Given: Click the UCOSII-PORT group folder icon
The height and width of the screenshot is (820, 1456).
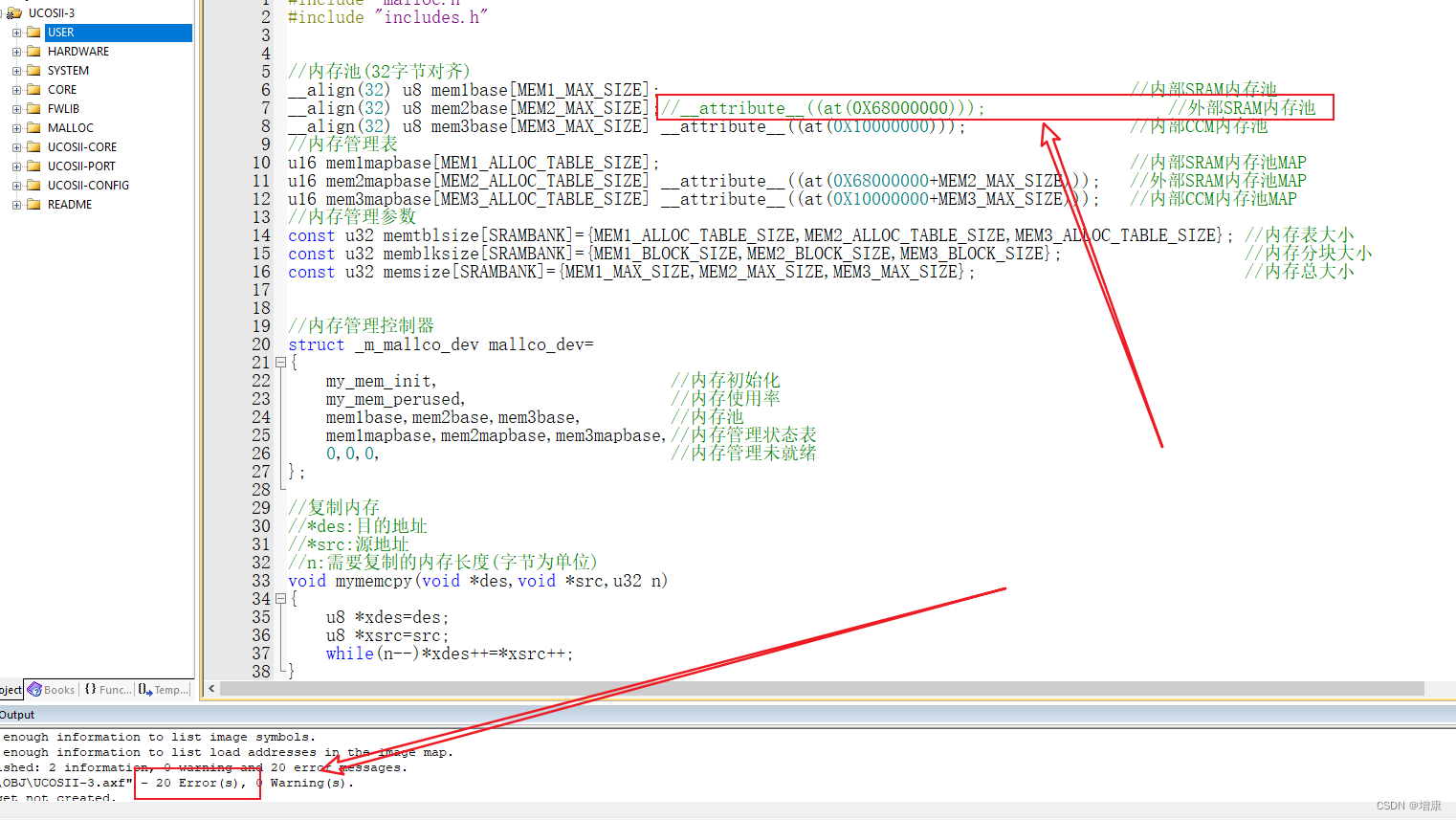Looking at the screenshot, I should tap(33, 166).
